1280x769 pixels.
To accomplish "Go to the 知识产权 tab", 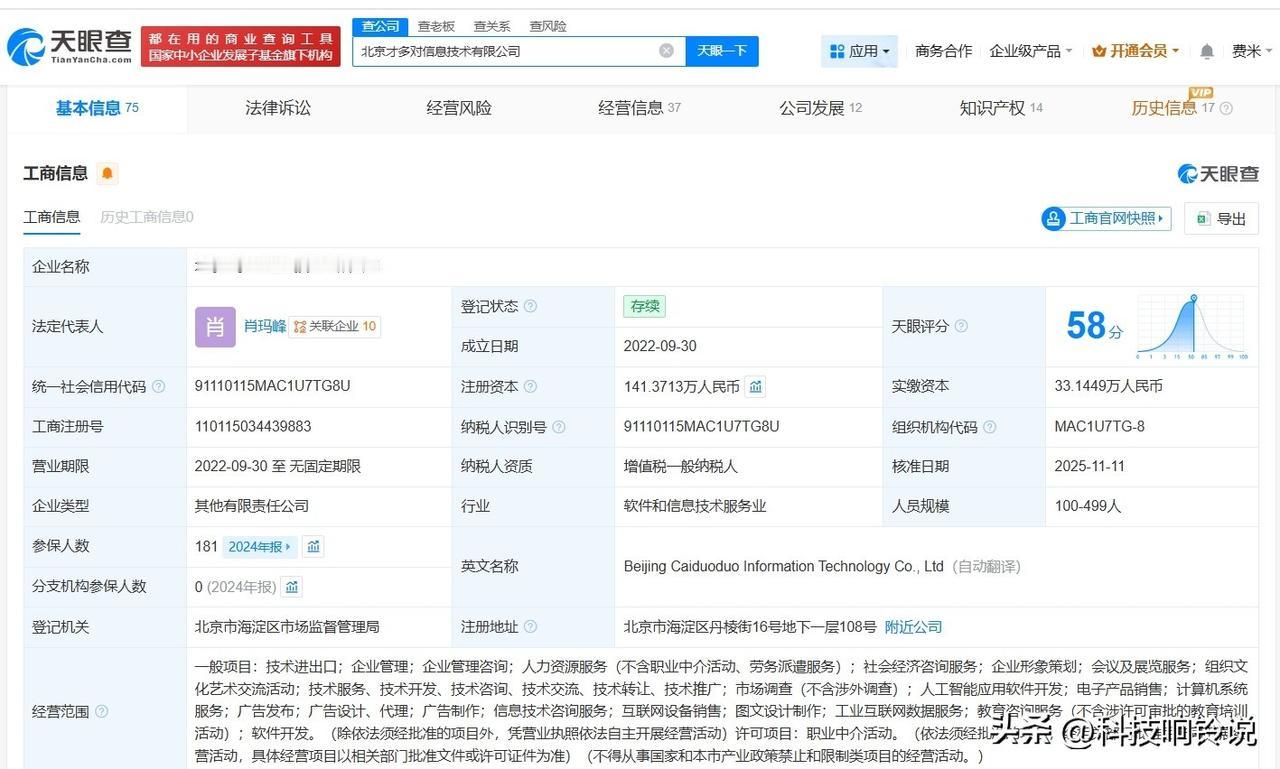I will pos(1001,108).
